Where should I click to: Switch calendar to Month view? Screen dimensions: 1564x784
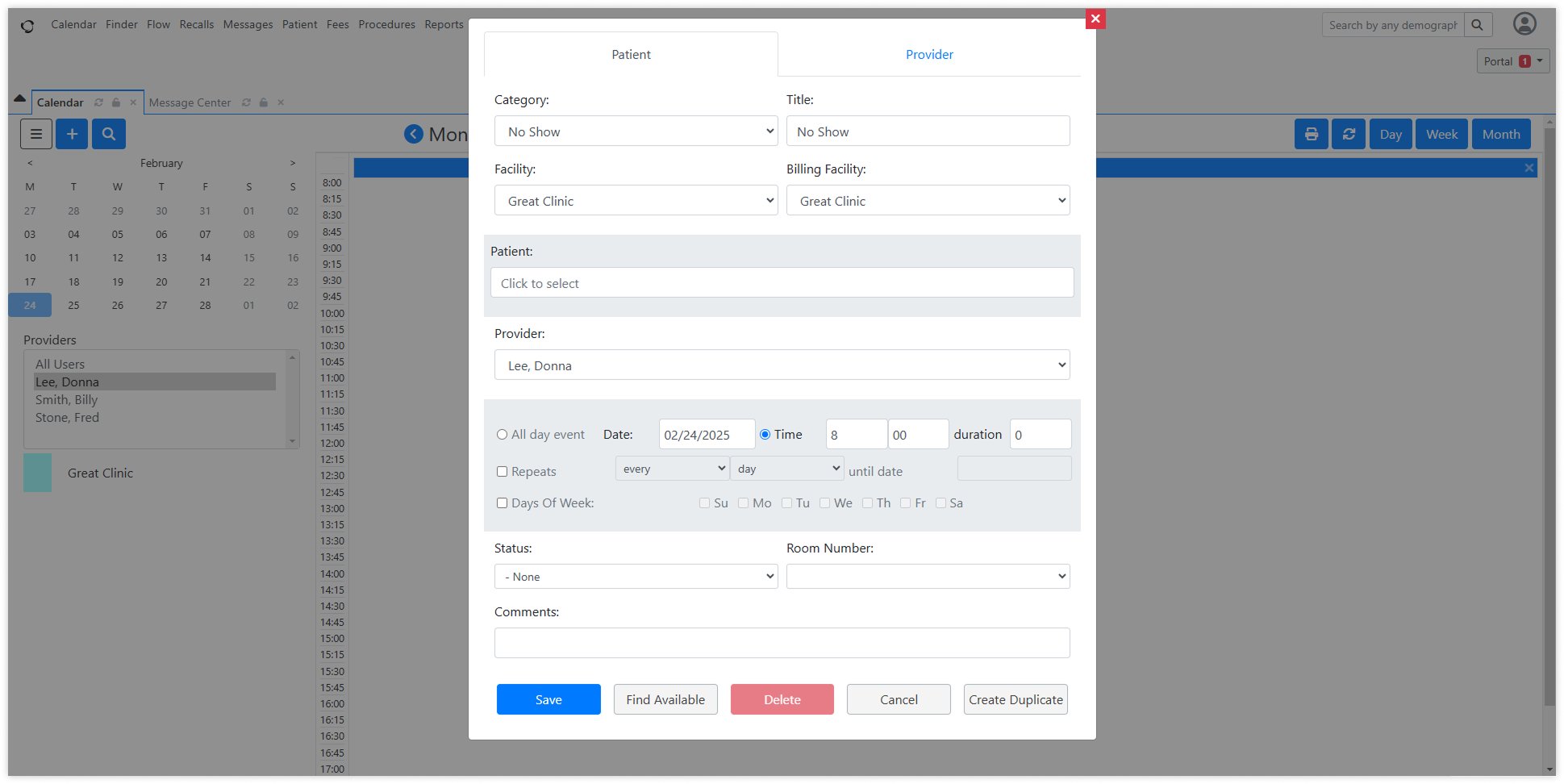(x=1501, y=134)
